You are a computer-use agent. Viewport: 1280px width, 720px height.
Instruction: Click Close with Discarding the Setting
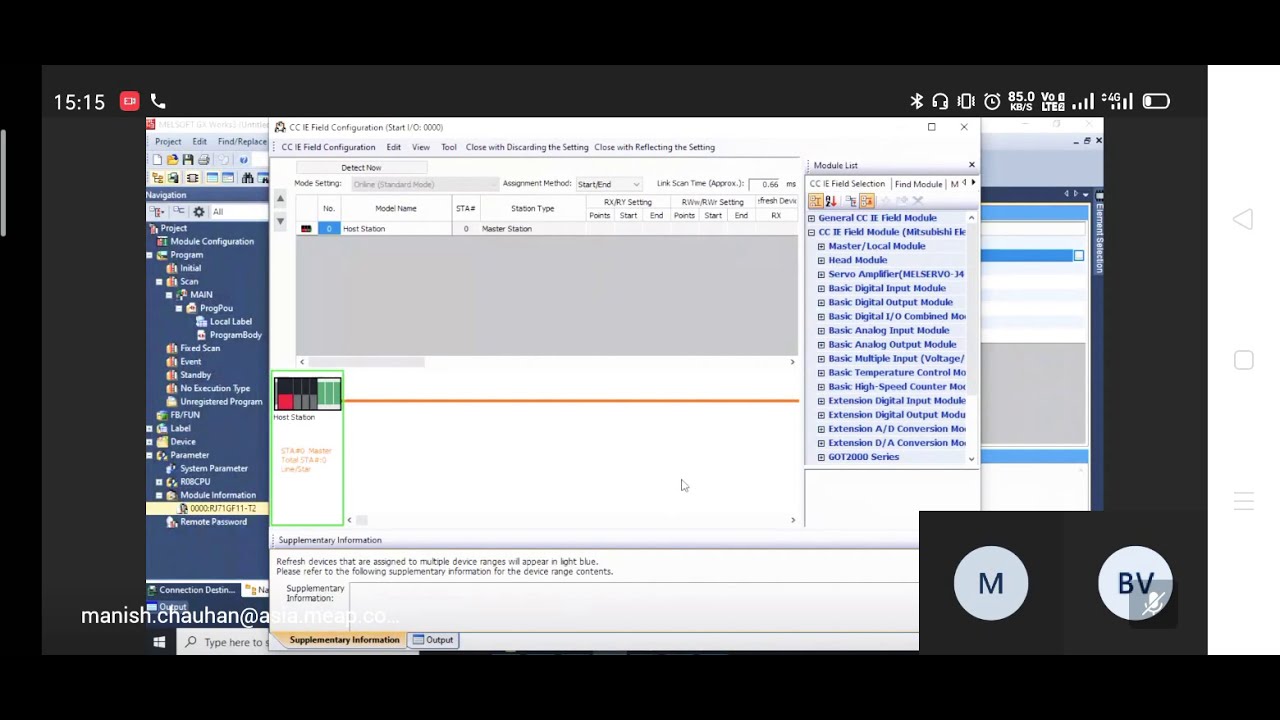[527, 147]
